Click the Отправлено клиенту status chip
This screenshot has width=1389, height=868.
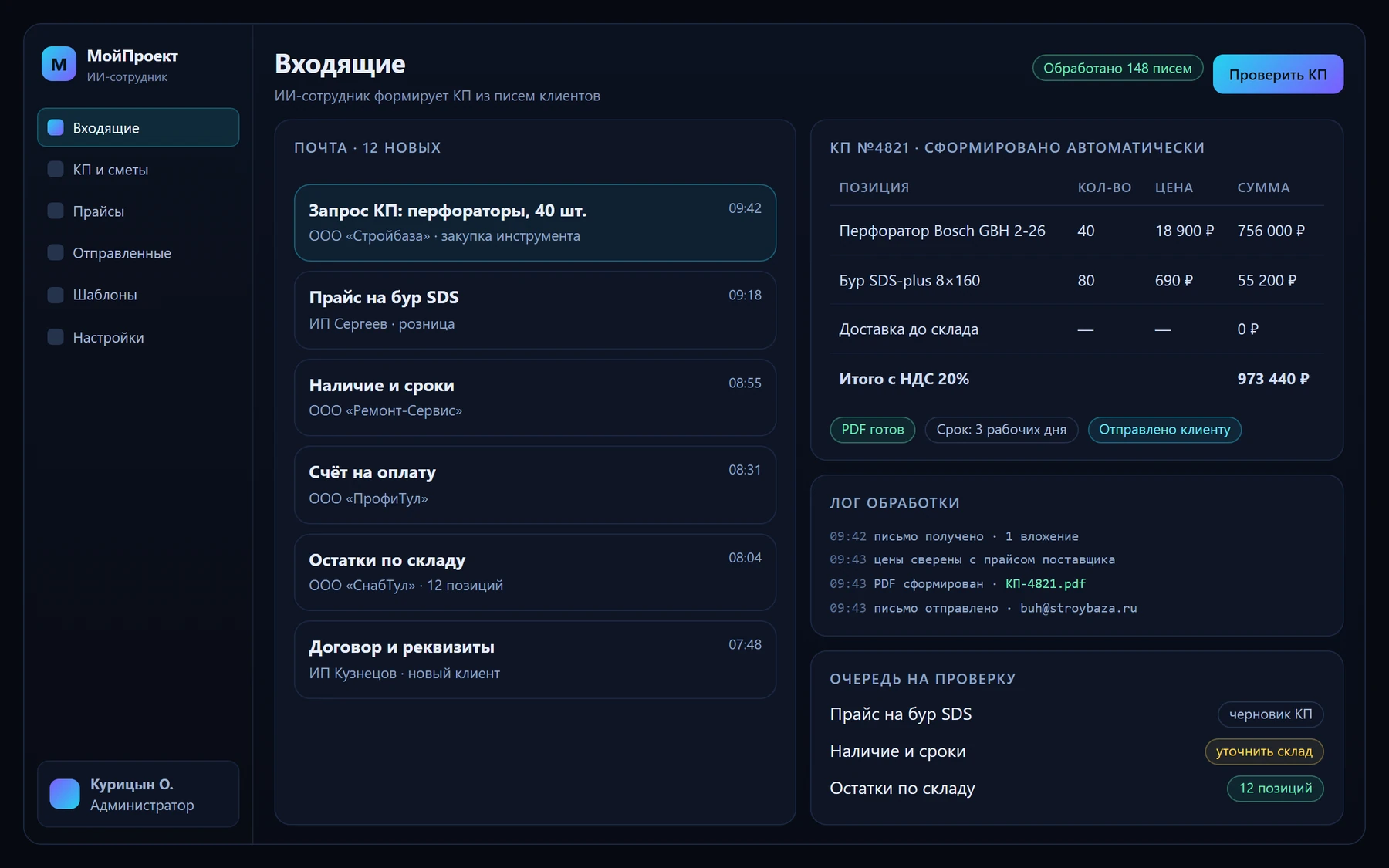click(1164, 430)
